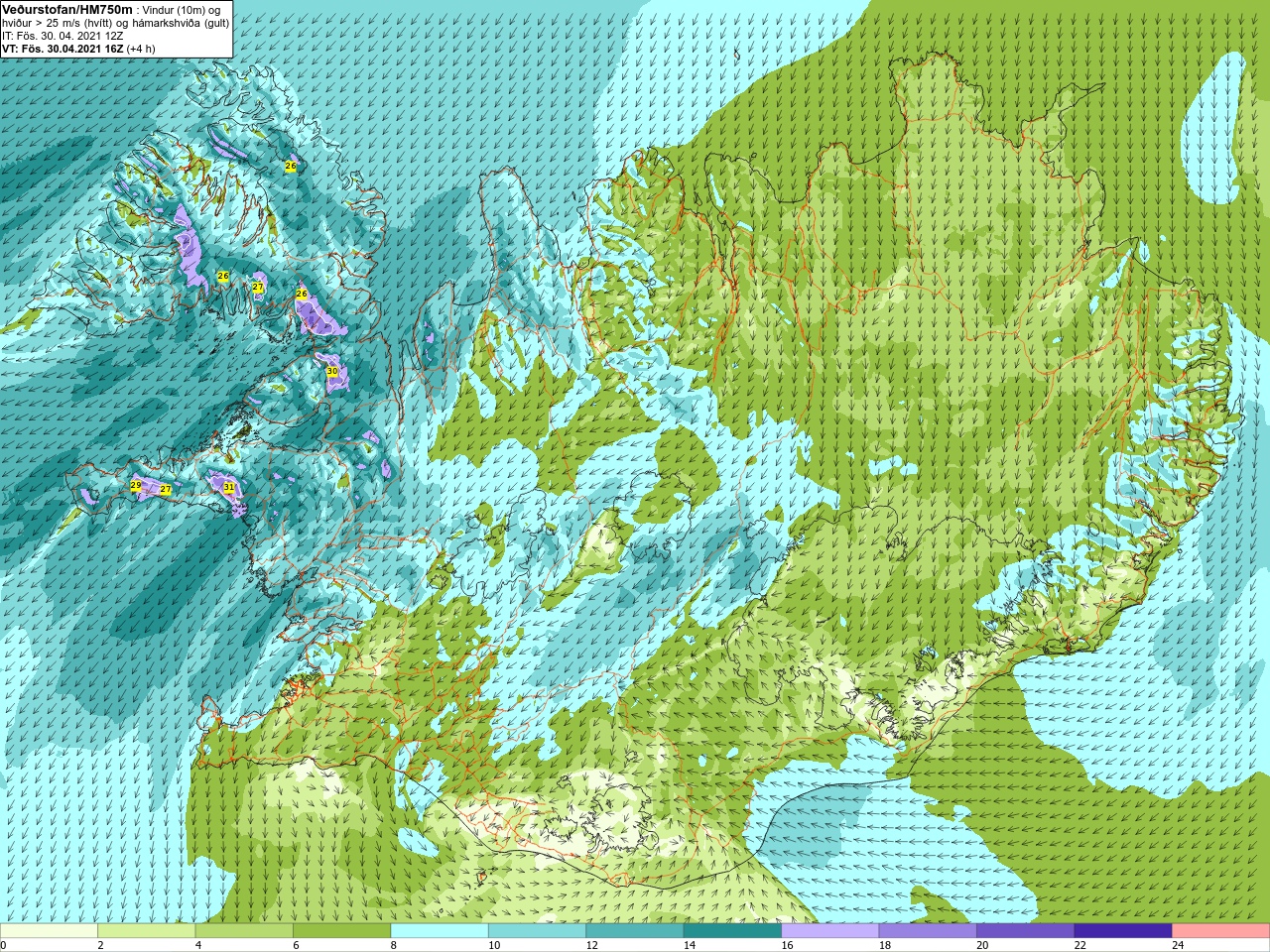
Task: Click the 4–6 m/s legend color segment
Action: [x=244, y=931]
